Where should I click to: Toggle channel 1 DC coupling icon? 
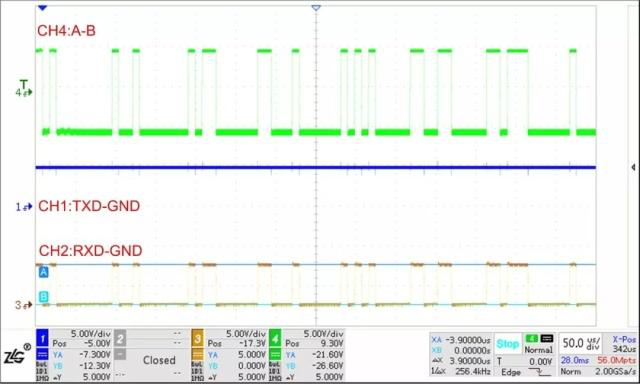tap(42, 354)
